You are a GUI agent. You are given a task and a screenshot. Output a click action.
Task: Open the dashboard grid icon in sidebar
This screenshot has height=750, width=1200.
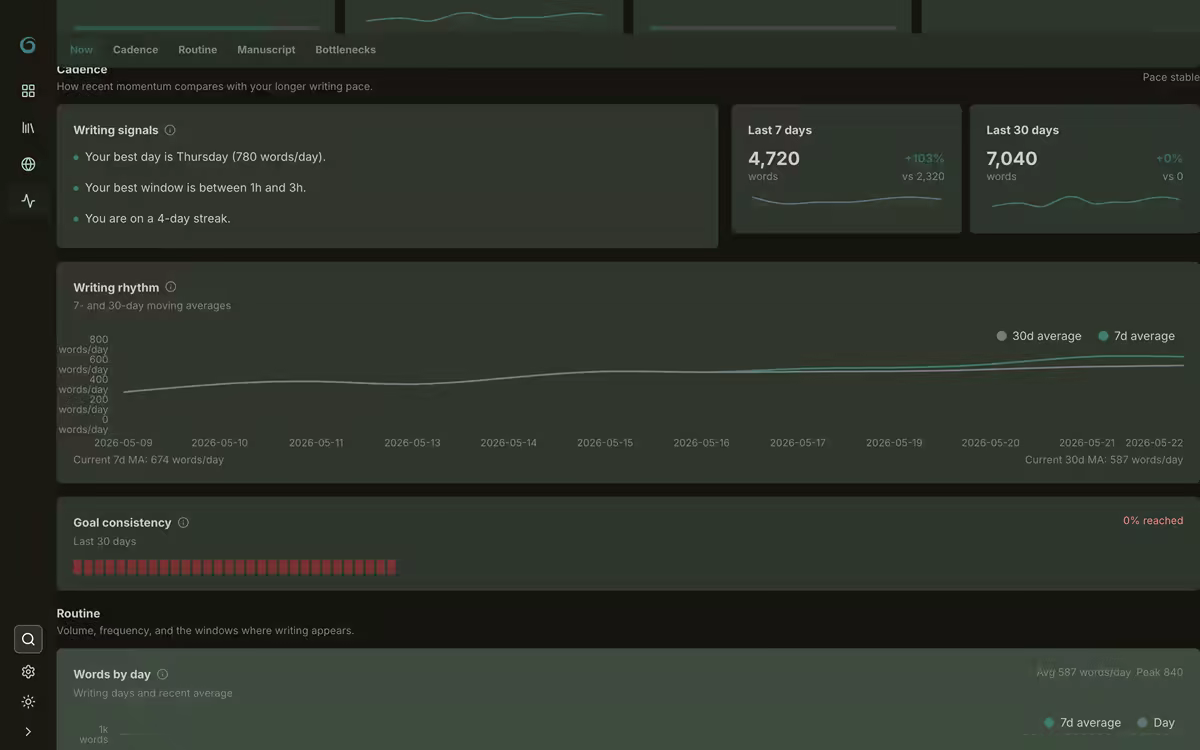[x=28, y=91]
